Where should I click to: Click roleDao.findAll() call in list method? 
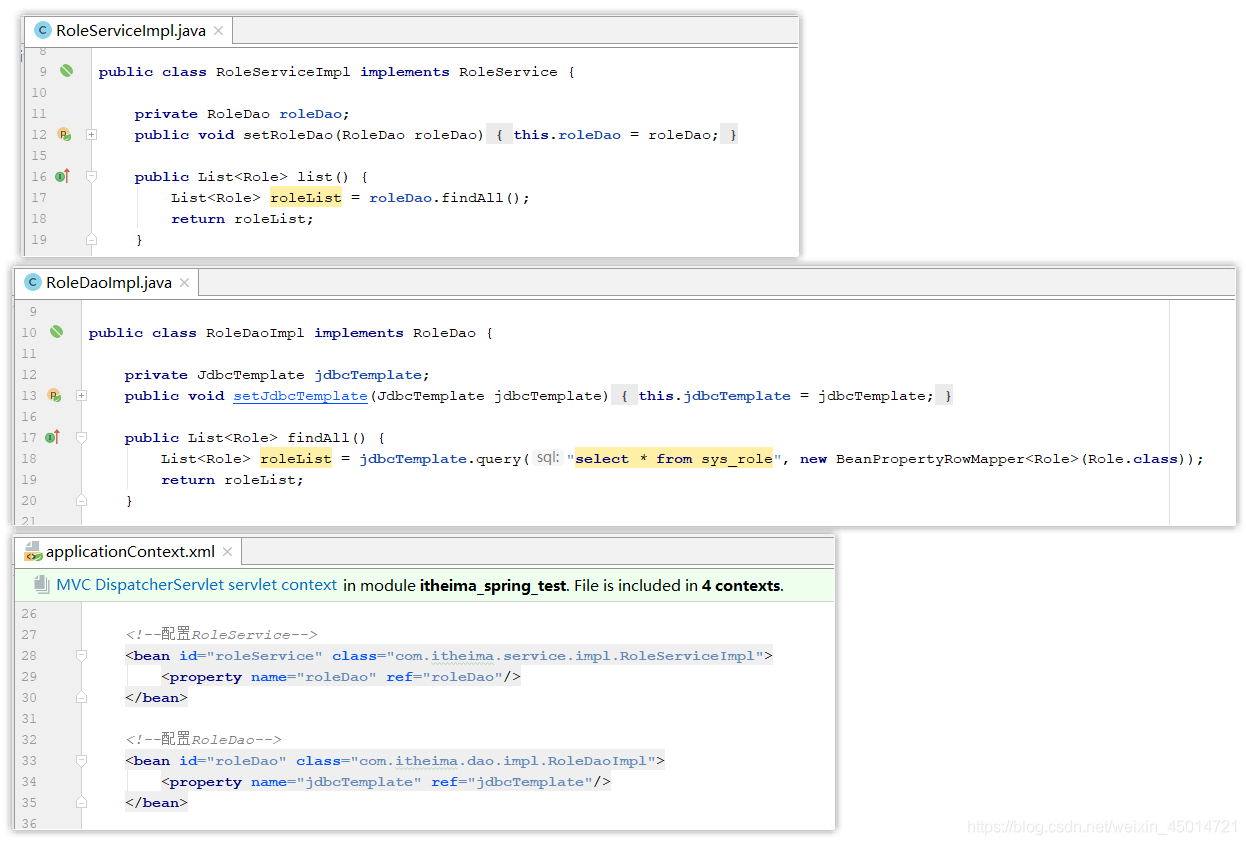(449, 198)
